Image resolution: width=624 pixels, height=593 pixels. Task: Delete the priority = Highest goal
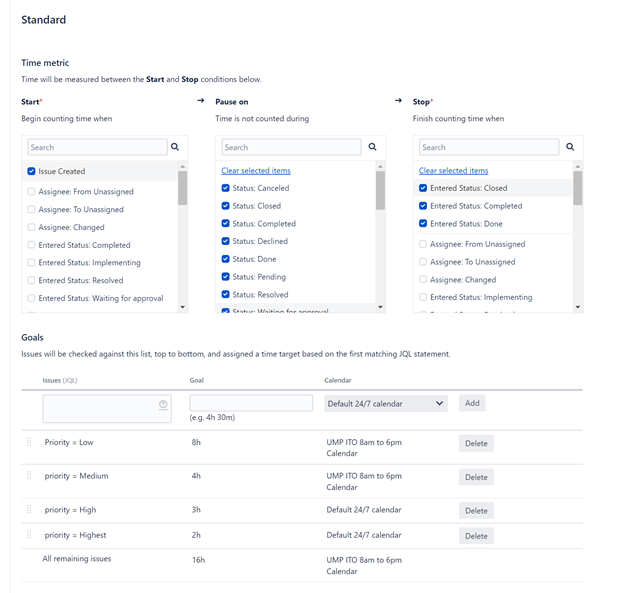476,536
